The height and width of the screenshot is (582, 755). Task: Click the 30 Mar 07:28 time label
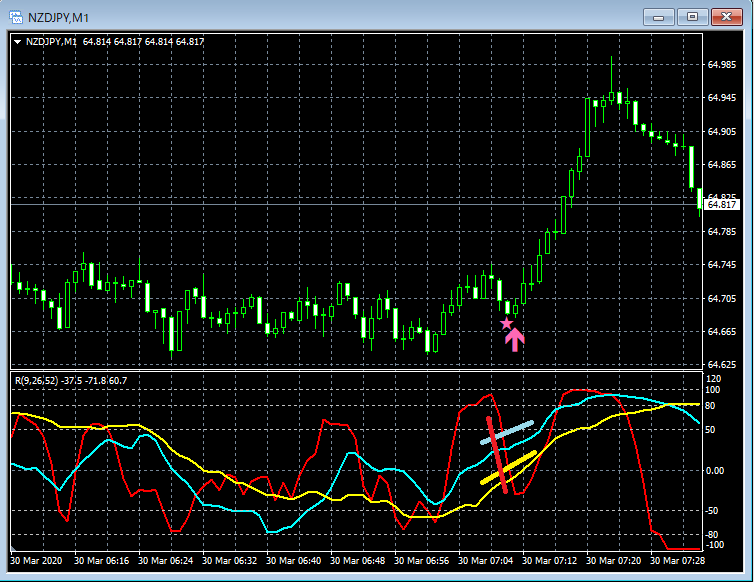pos(676,561)
